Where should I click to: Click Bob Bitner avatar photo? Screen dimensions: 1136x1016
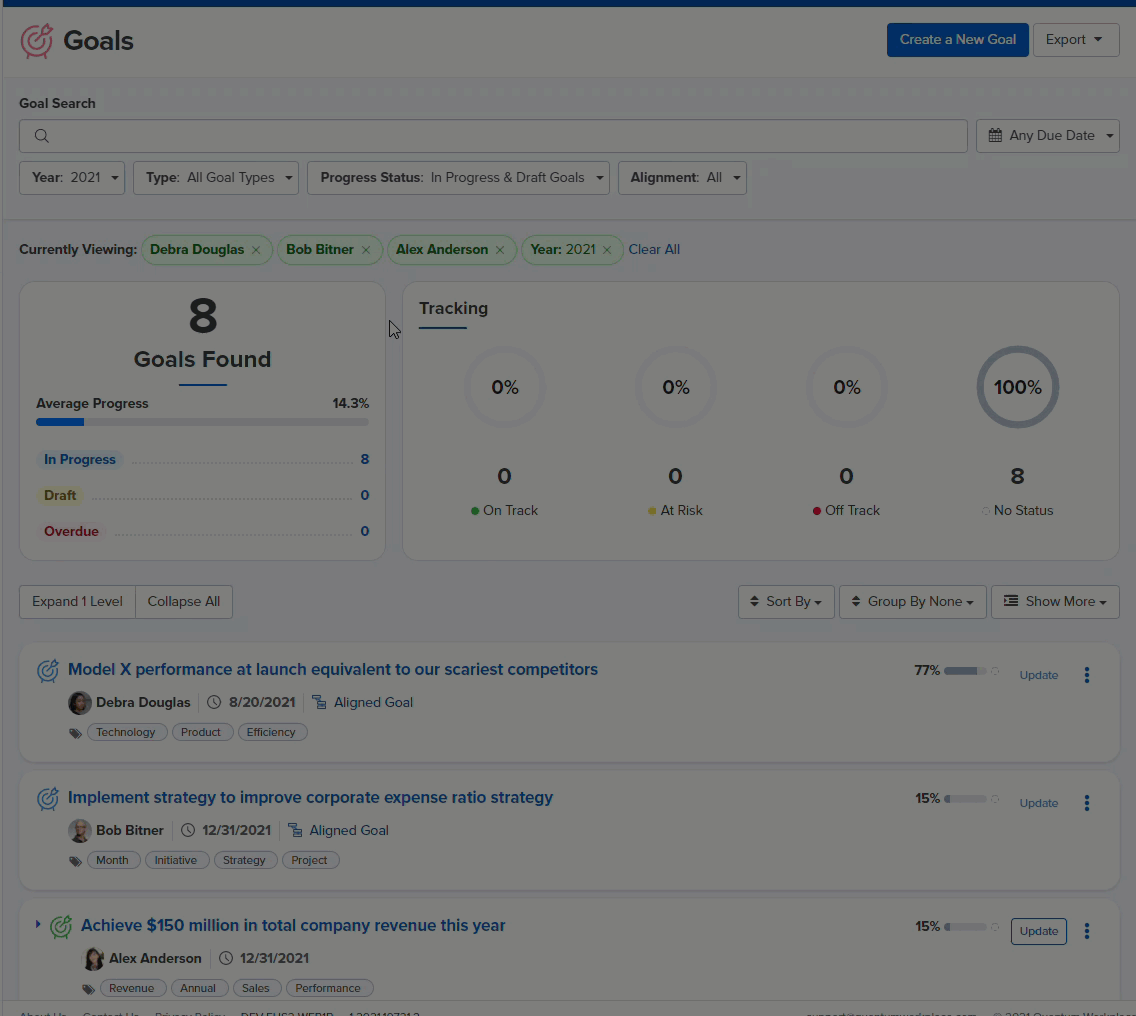80,830
